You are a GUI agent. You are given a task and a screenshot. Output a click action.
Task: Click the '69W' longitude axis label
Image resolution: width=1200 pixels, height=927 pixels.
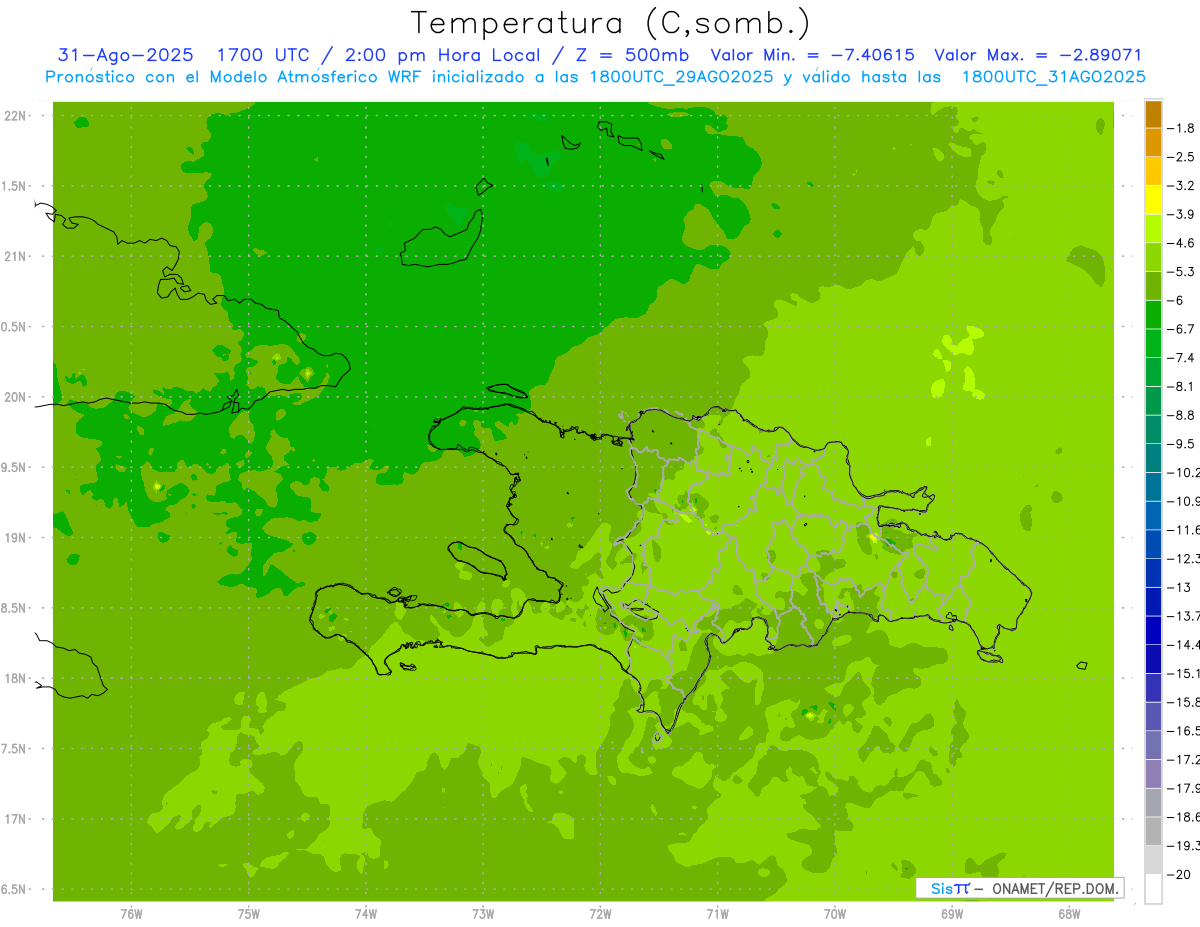tap(951, 914)
